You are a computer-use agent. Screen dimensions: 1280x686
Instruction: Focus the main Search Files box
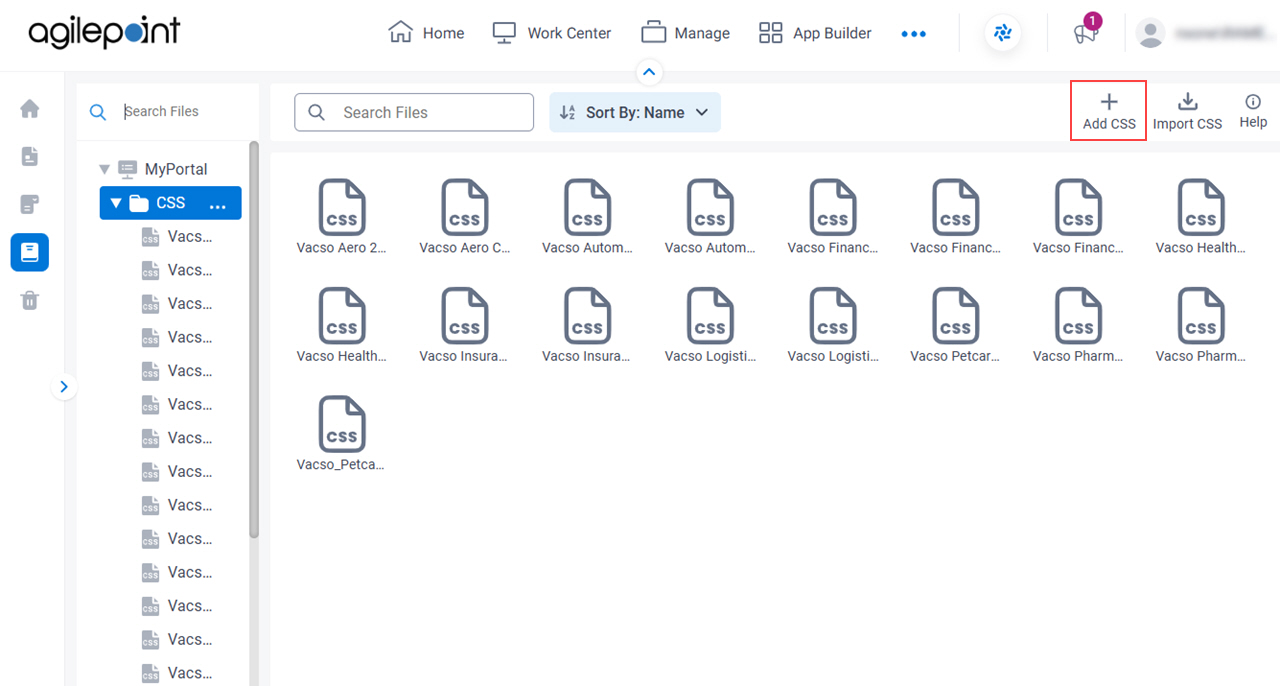point(414,112)
